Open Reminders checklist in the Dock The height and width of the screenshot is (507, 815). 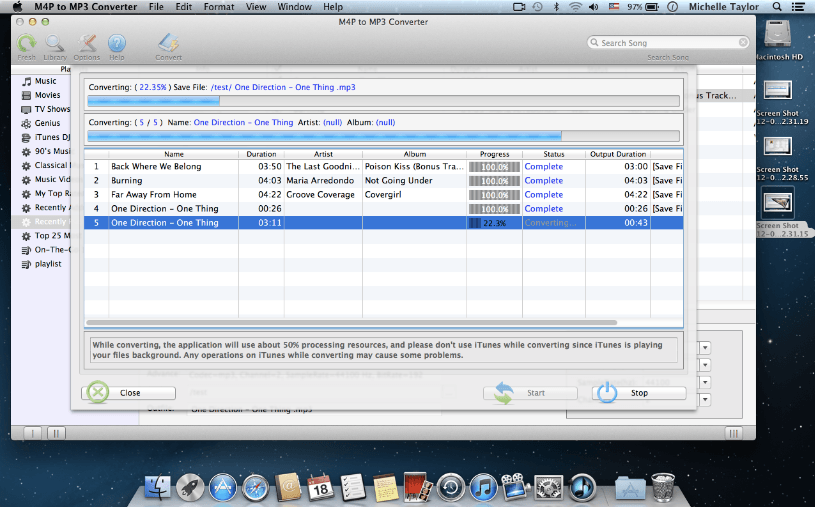click(353, 487)
